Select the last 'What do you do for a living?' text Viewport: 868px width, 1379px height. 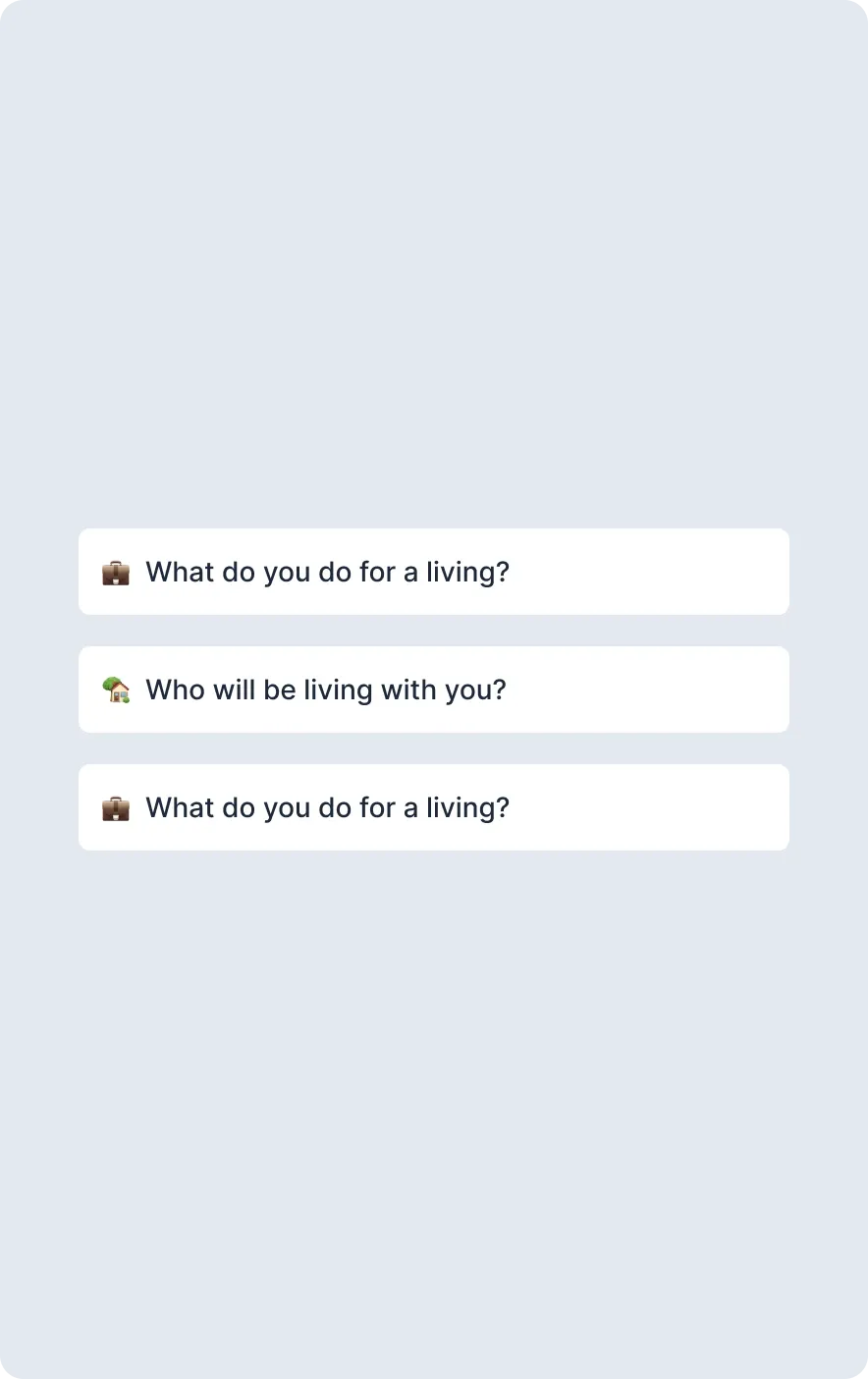coord(327,807)
